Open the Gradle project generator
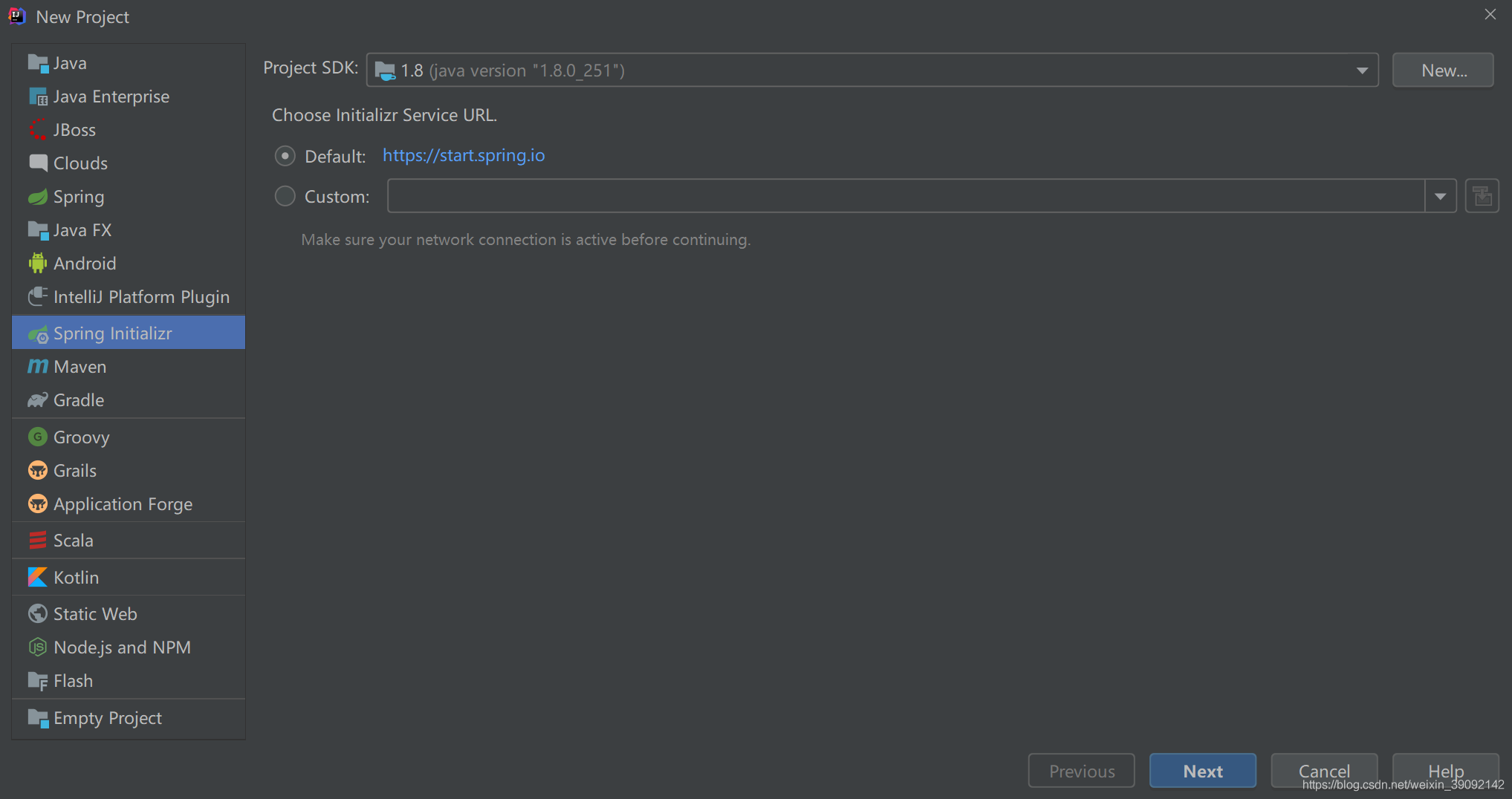 [x=78, y=399]
